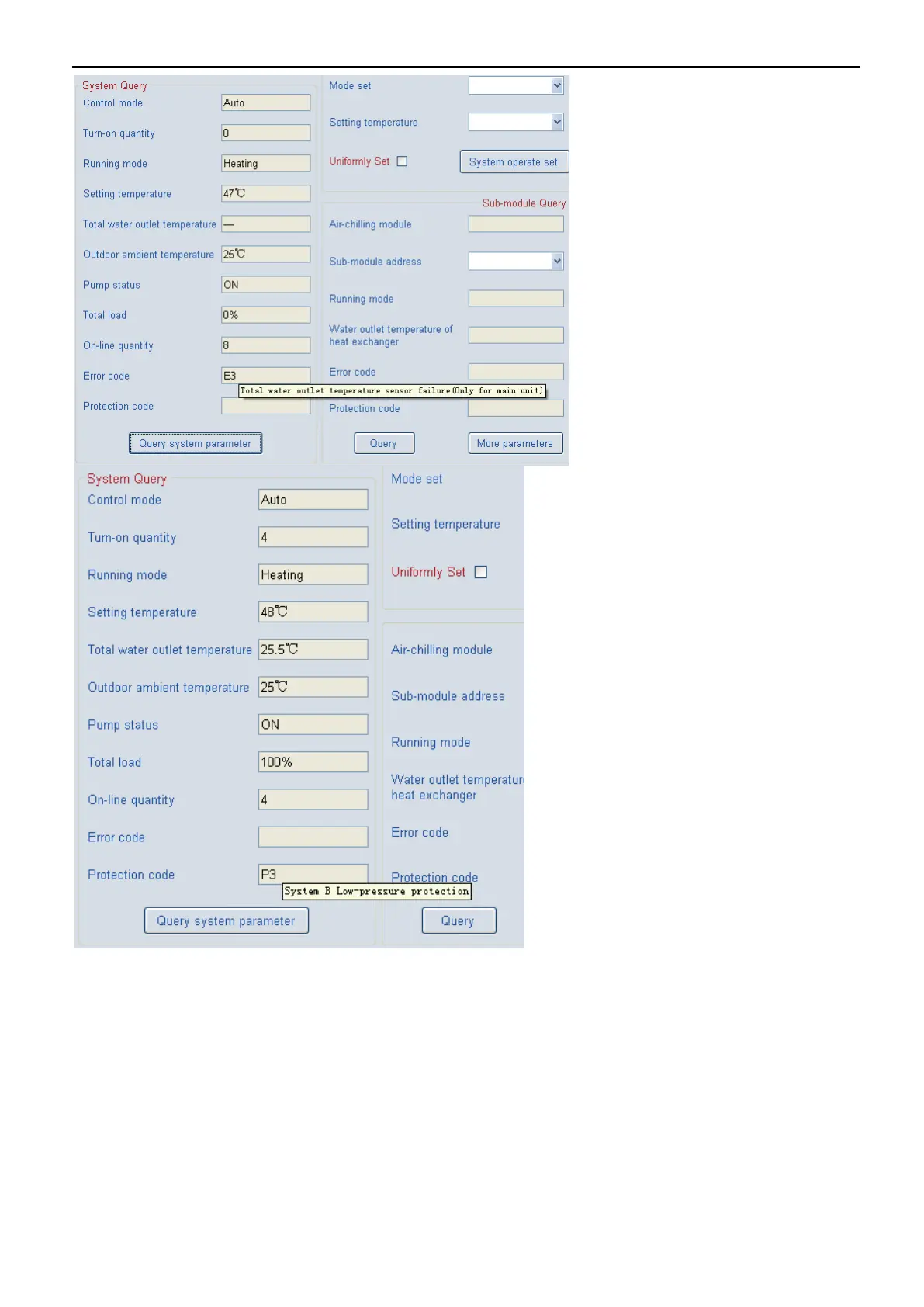Click the On-line quantity field showing 8
924x1307 pixels.
coord(265,345)
